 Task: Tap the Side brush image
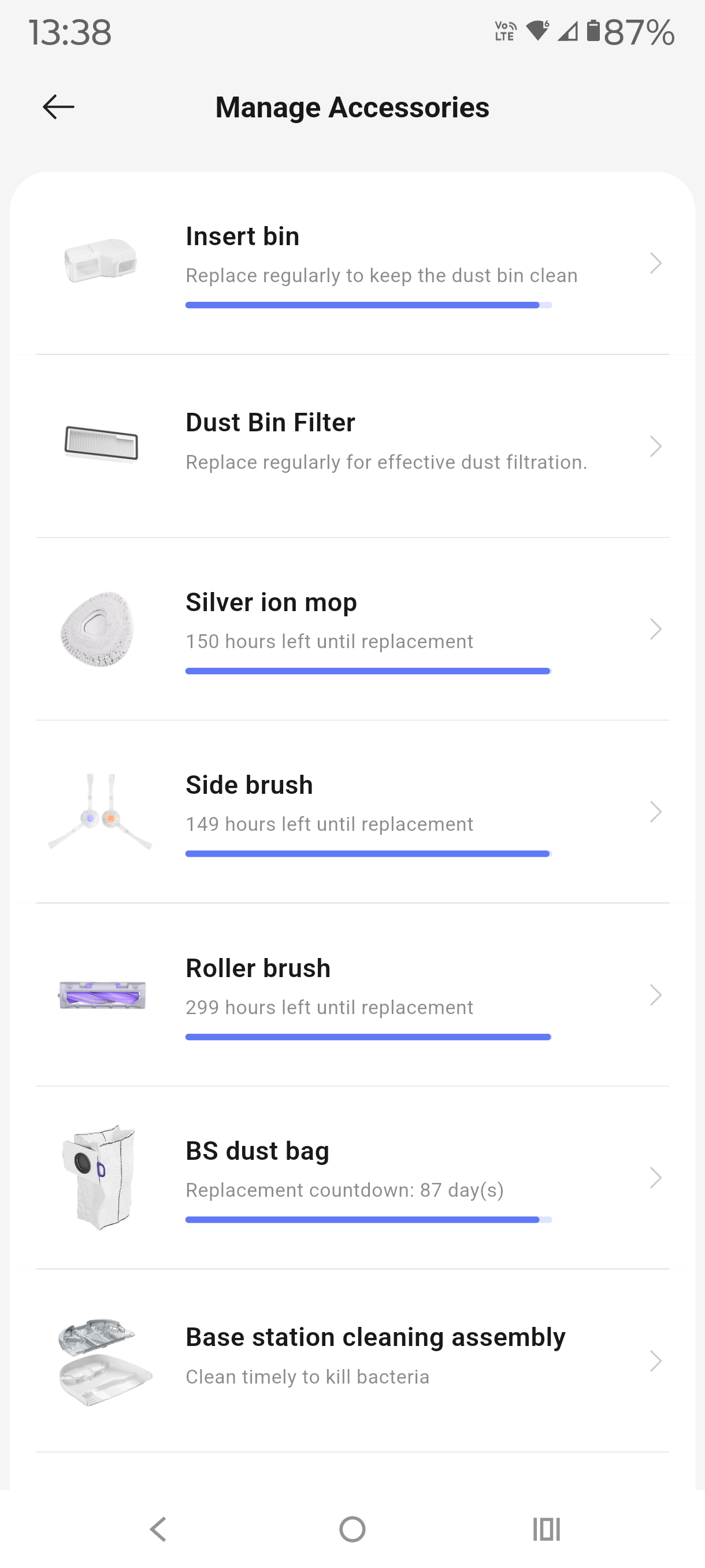101,811
